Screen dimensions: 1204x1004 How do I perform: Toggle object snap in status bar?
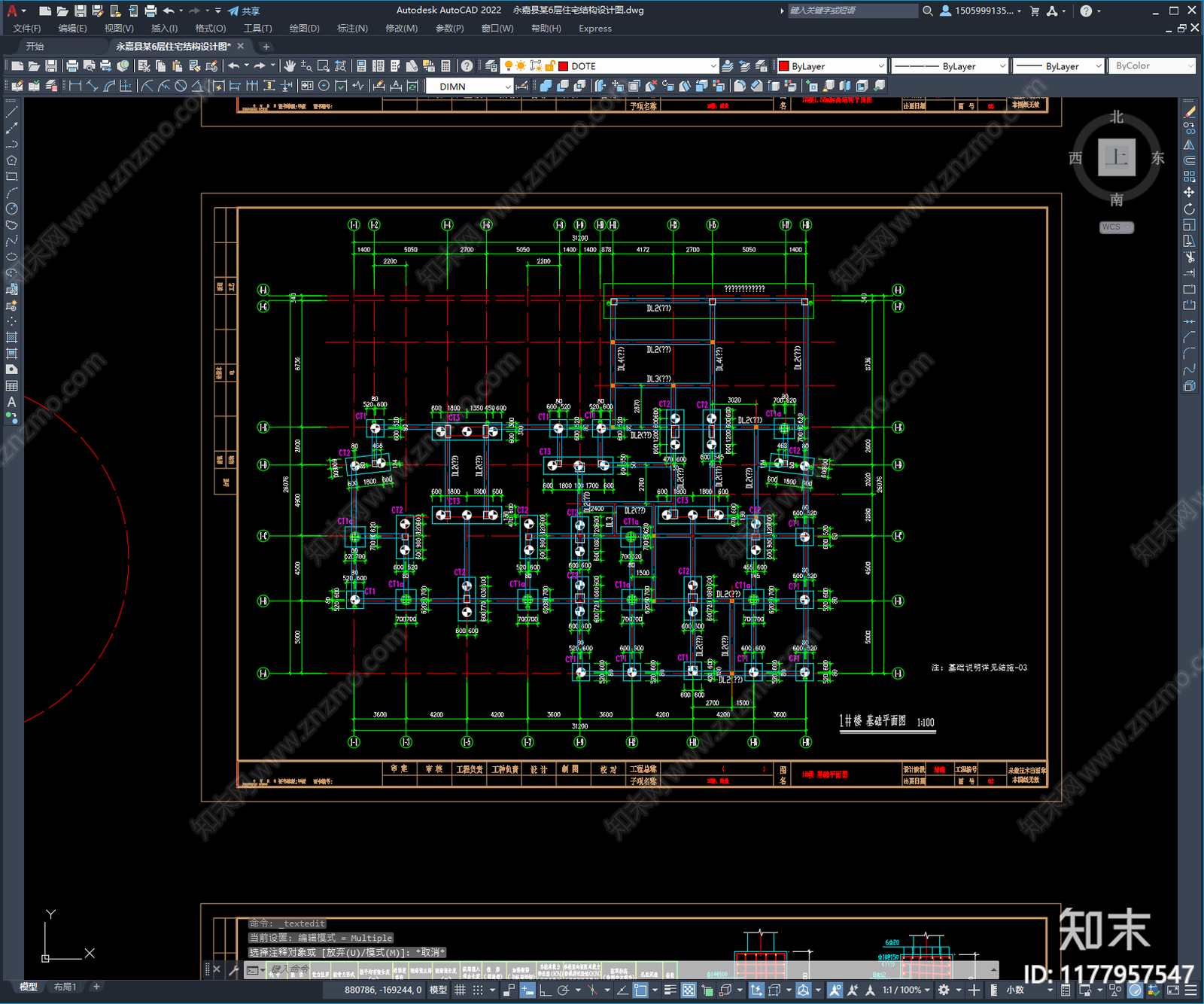(640, 990)
